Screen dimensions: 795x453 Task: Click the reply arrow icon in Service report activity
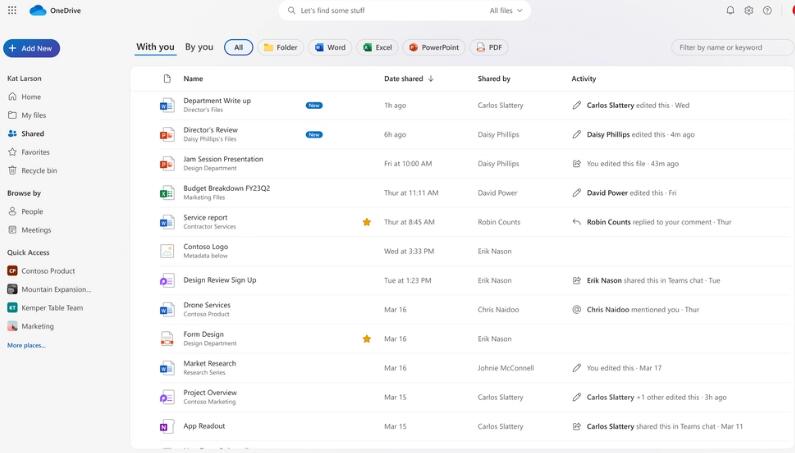[x=576, y=222]
